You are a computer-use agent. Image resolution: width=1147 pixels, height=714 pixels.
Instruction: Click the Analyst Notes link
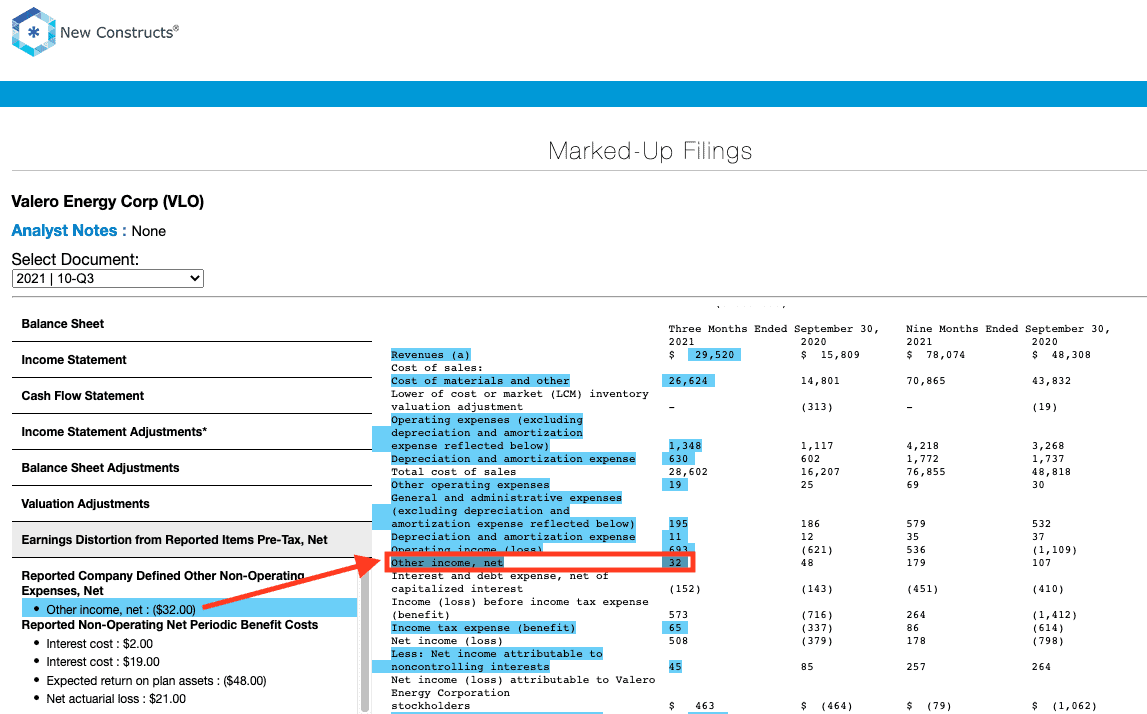(x=69, y=230)
